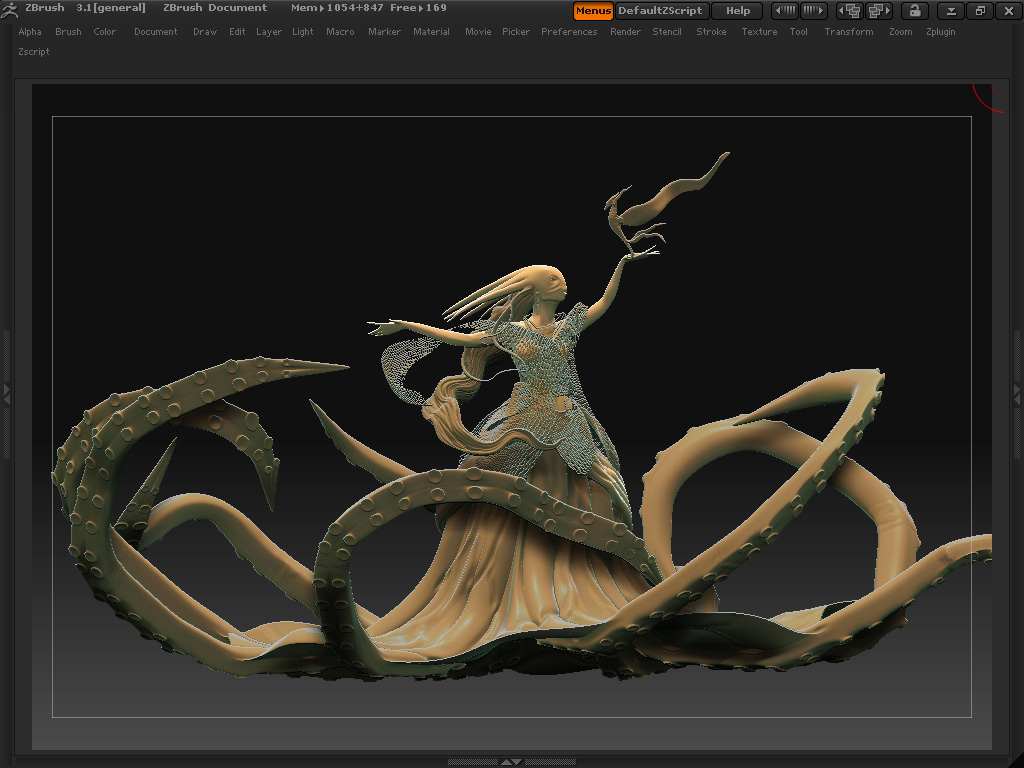
Task: Open the Tool menu
Action: point(798,32)
